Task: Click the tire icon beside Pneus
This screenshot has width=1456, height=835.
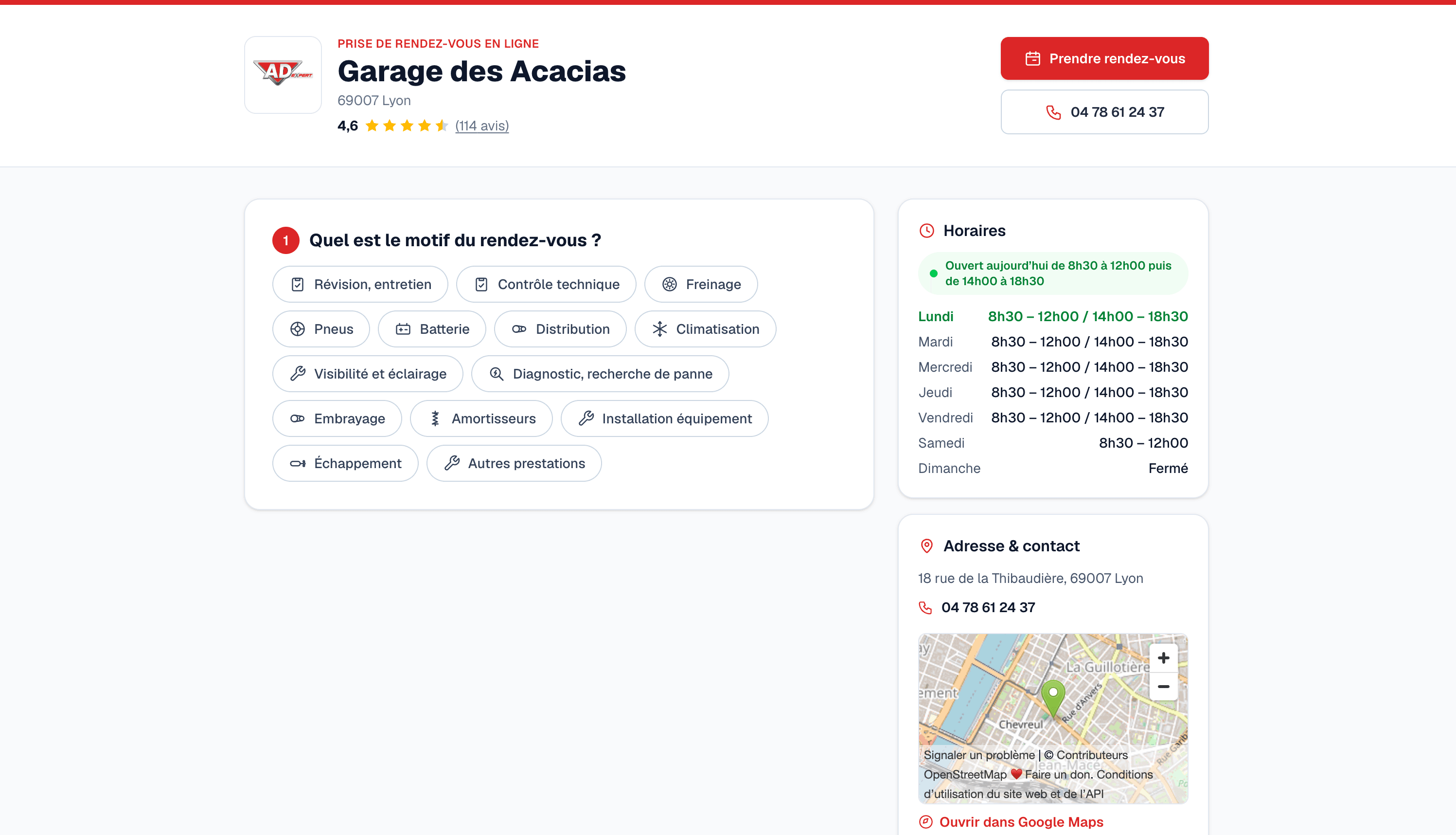Action: coord(298,329)
